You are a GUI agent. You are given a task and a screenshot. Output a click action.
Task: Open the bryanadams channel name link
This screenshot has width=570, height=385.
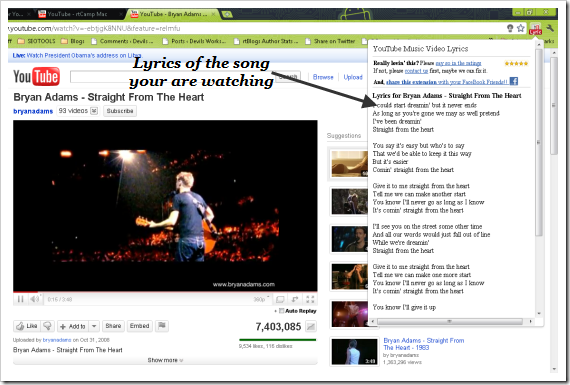[33, 111]
